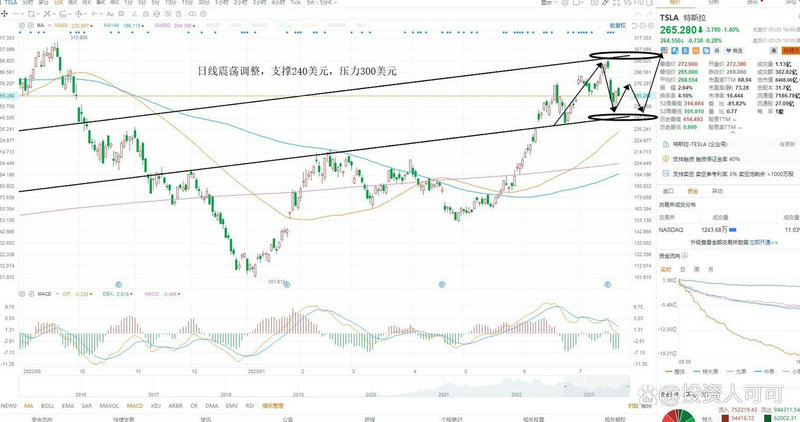Switch to the 分时 intraday chart tab
Screen dimensions: 800x422
(x=28, y=3)
